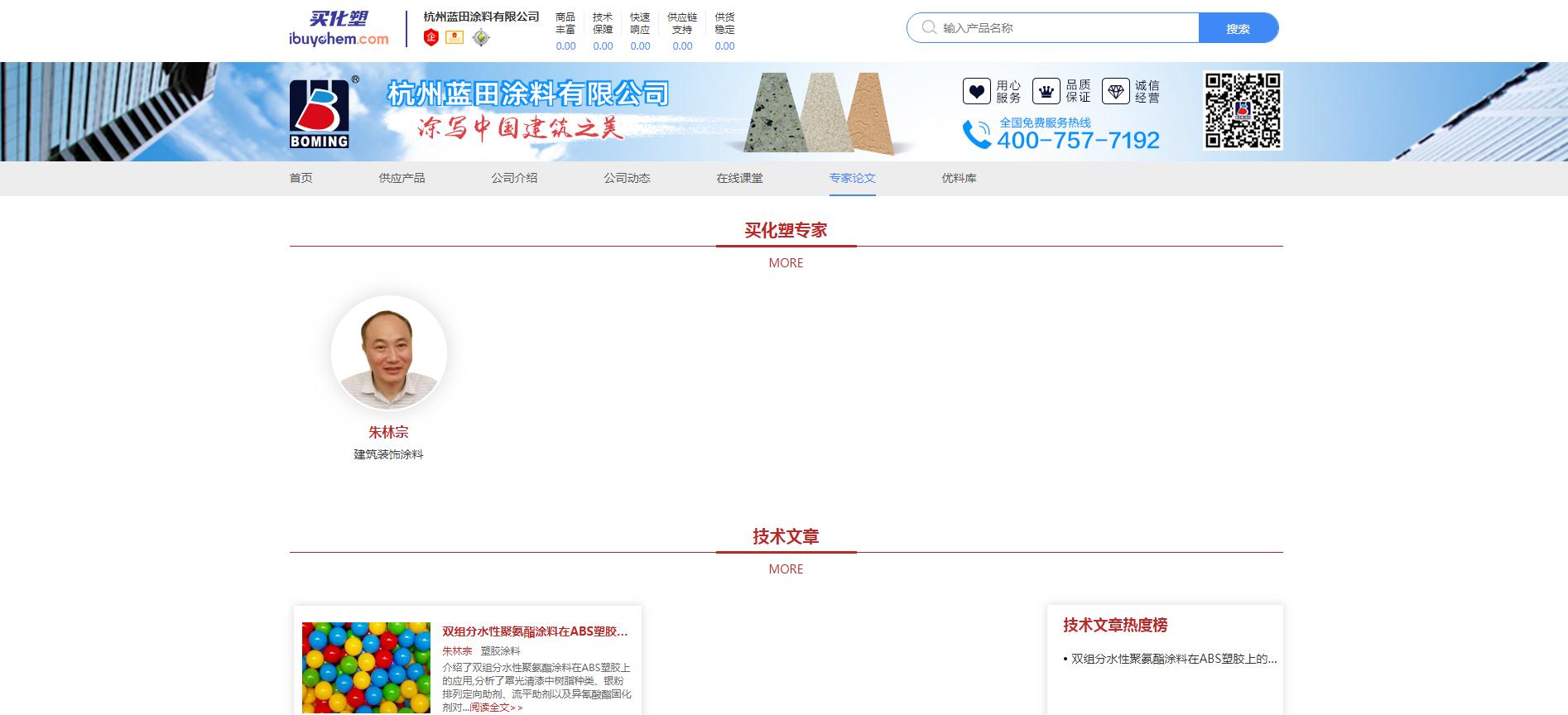The width and height of the screenshot is (1568, 715).
Task: Click the QR code image
Action: (x=1243, y=110)
